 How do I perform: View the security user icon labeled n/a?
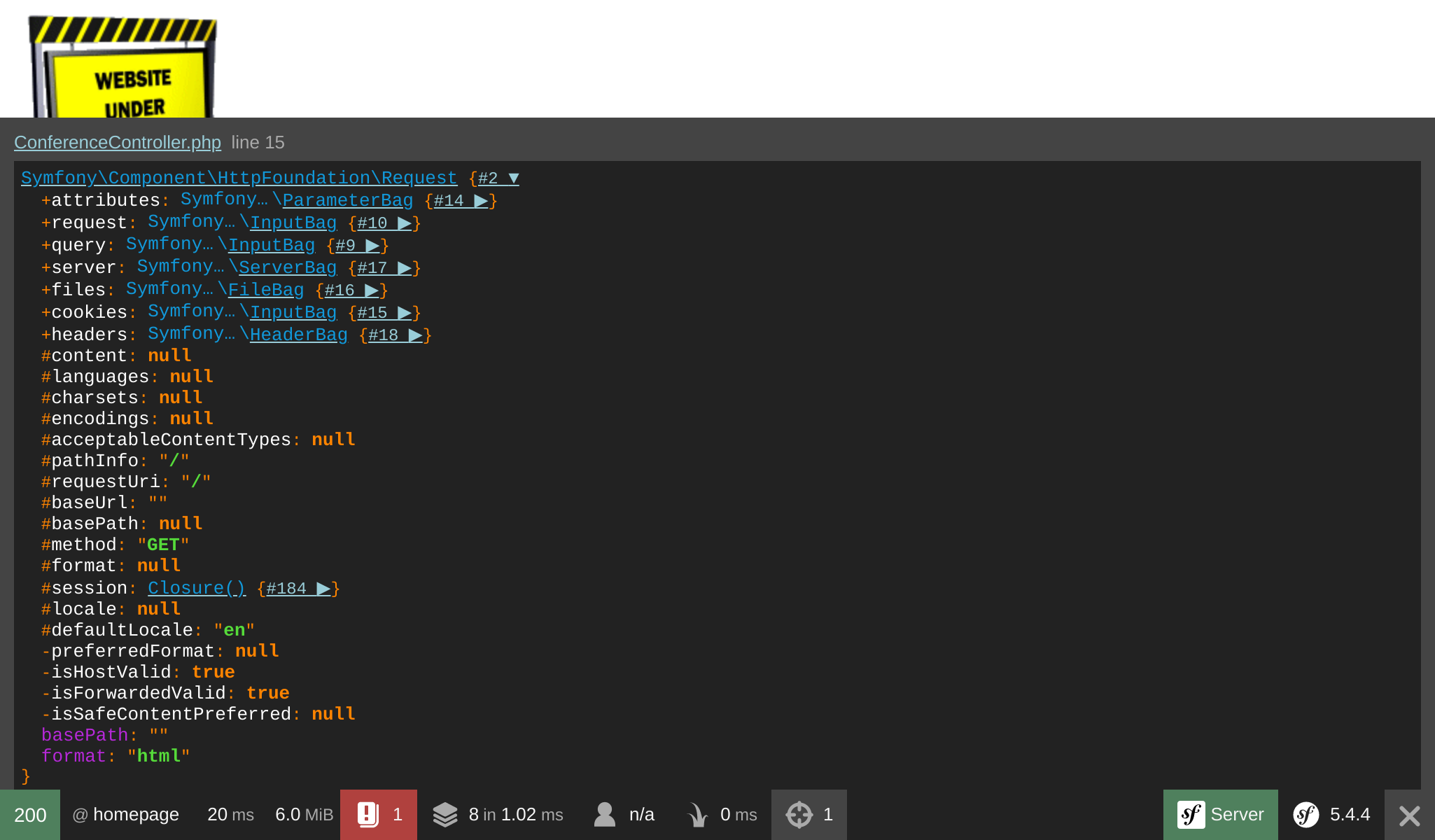[603, 814]
